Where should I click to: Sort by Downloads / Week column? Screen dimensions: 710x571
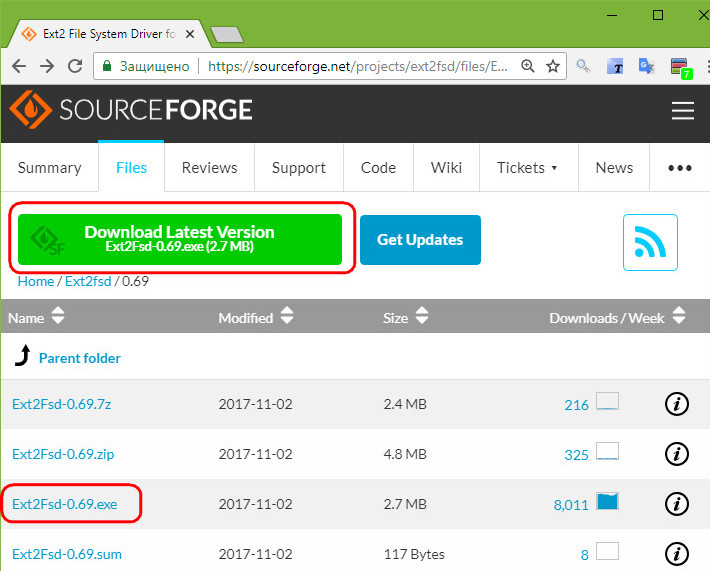[x=679, y=315]
